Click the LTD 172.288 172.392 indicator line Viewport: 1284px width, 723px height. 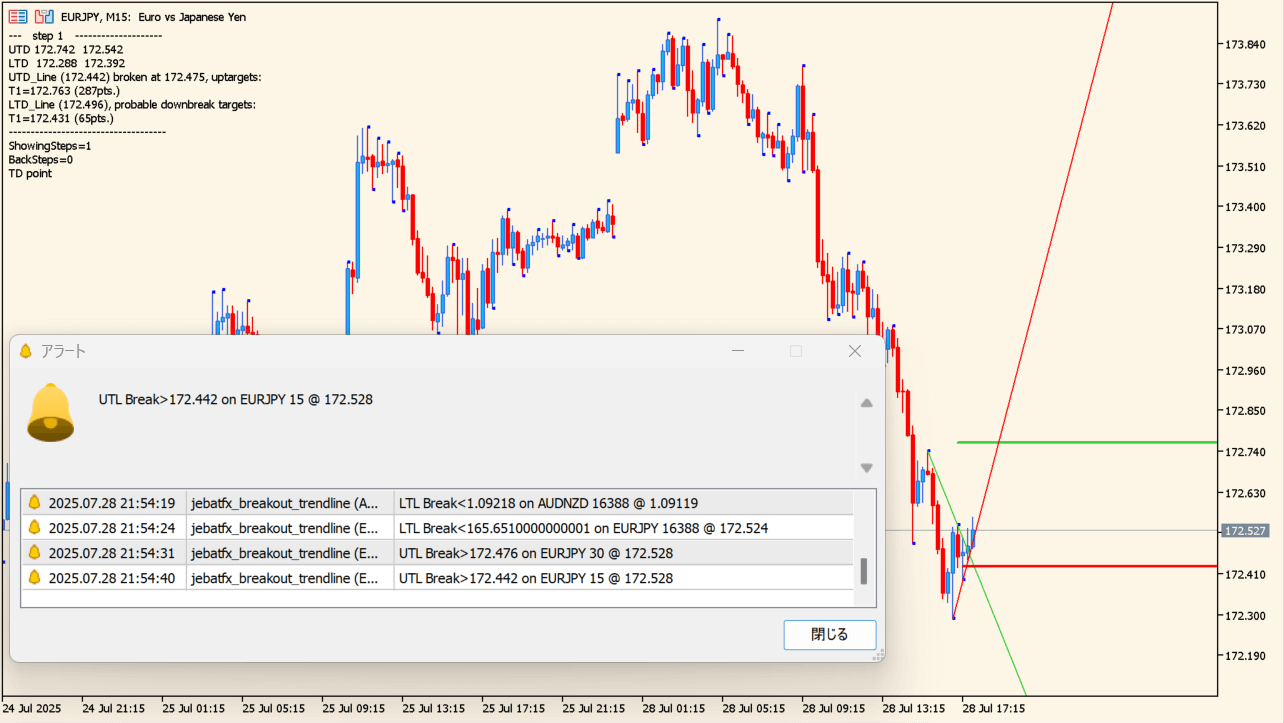click(x=66, y=63)
